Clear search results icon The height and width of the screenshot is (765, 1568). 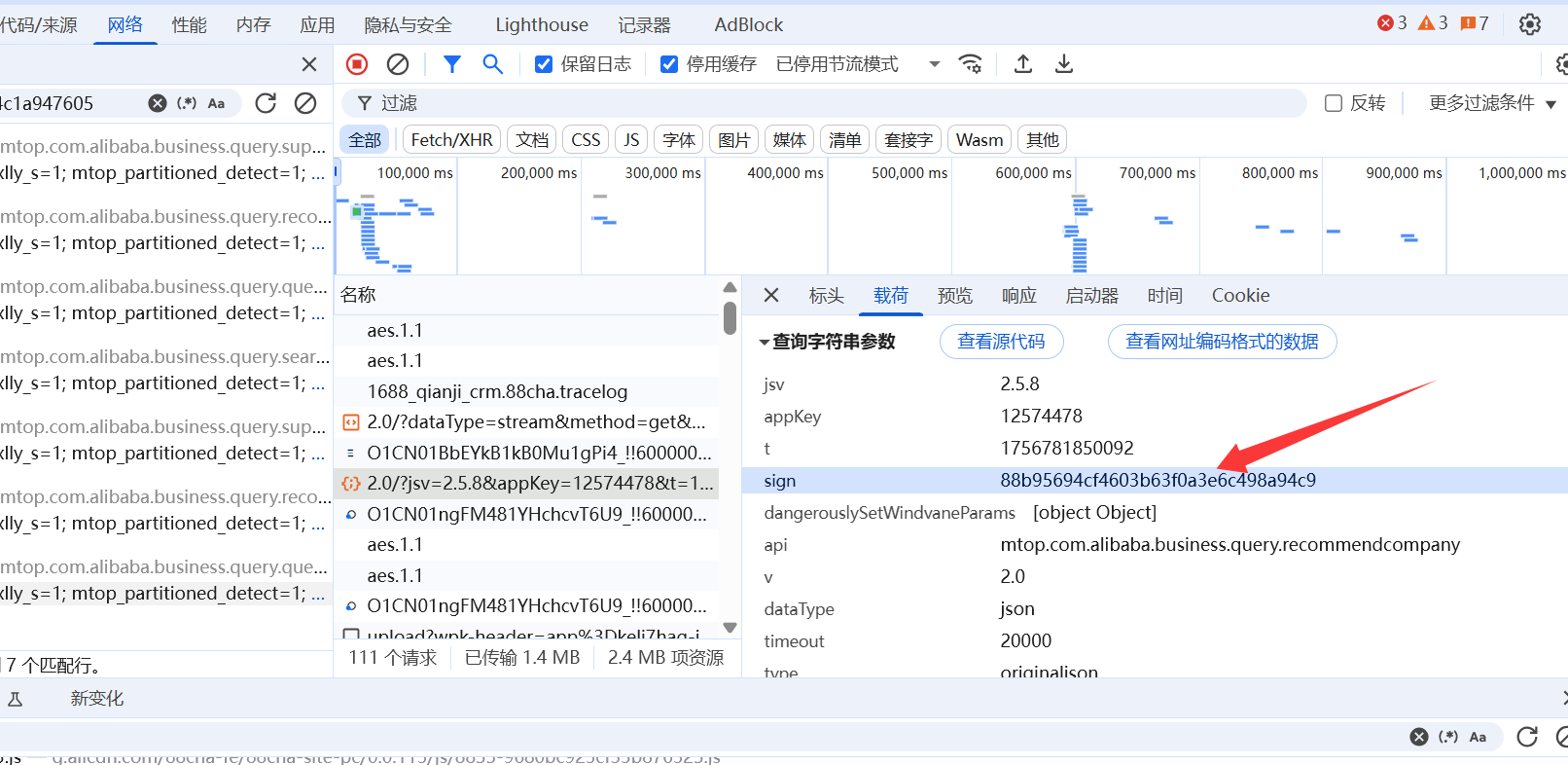(x=305, y=103)
